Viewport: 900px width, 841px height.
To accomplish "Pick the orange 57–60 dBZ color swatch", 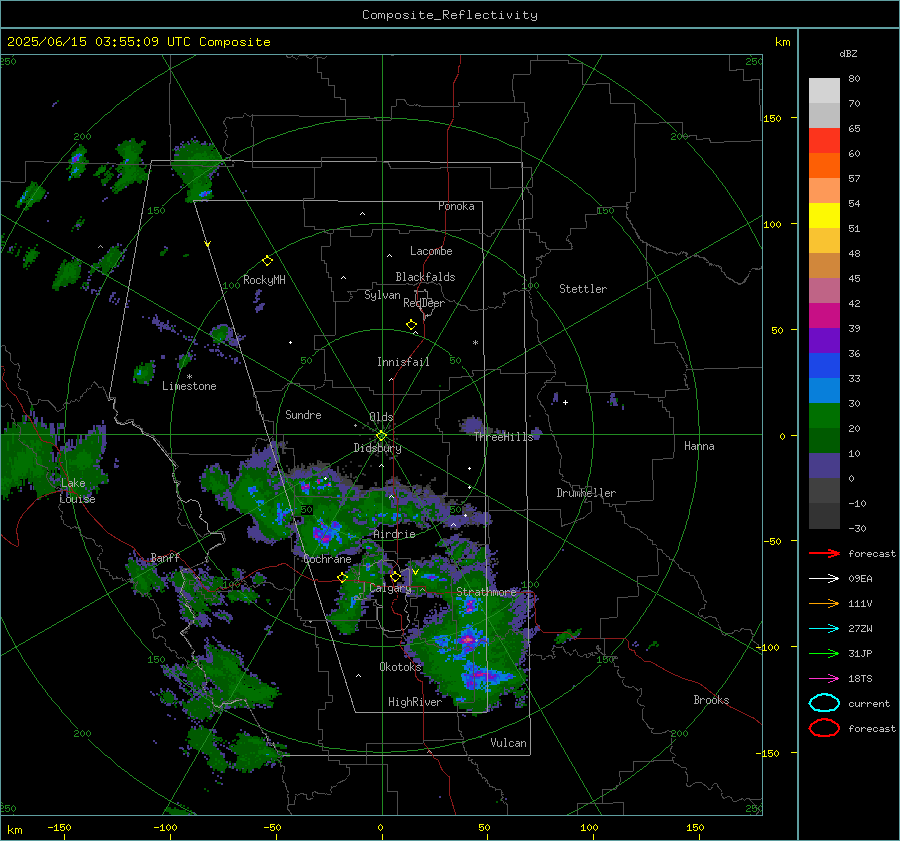I will [x=824, y=165].
